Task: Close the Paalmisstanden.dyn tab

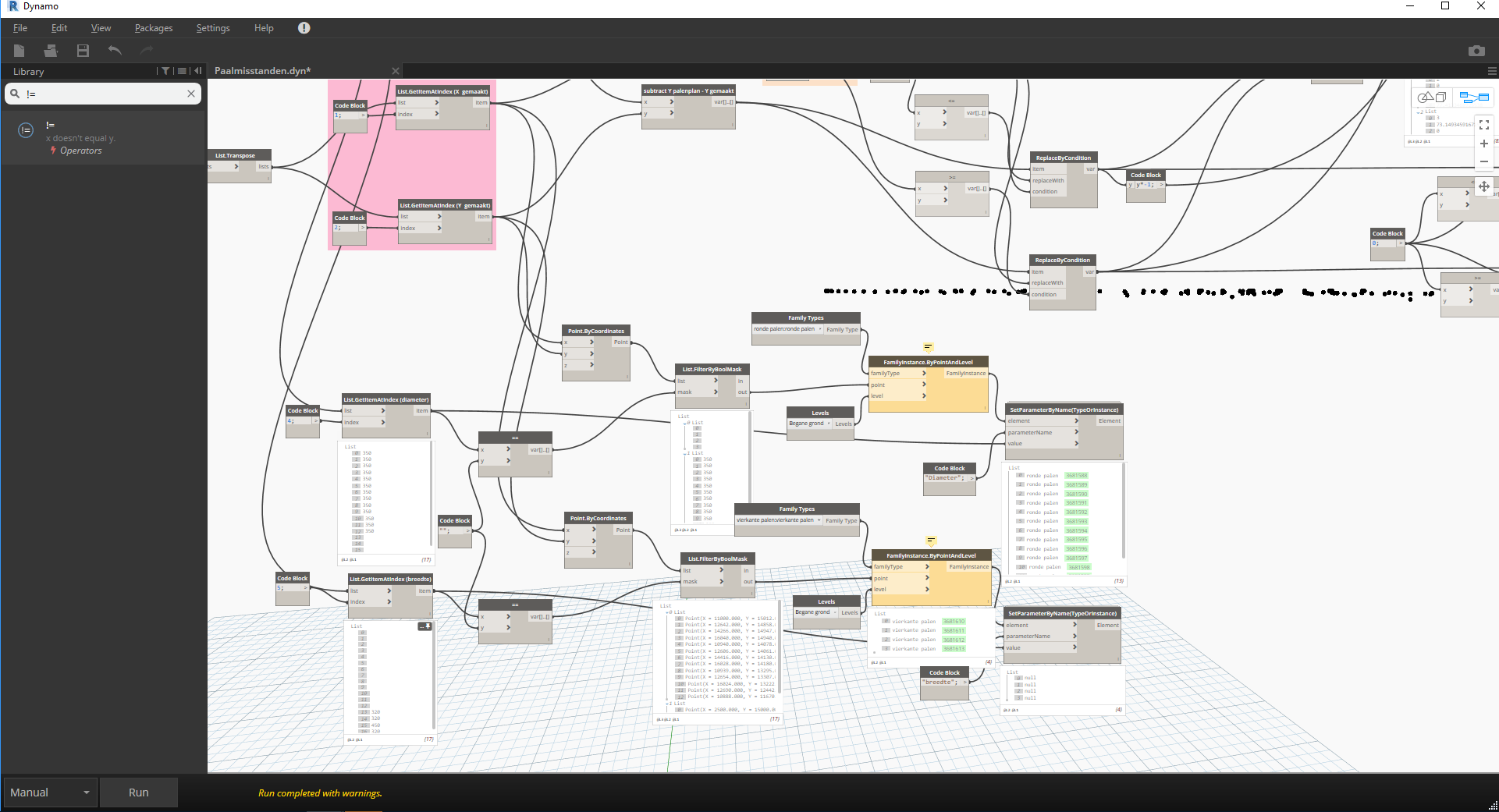Action: tap(395, 71)
